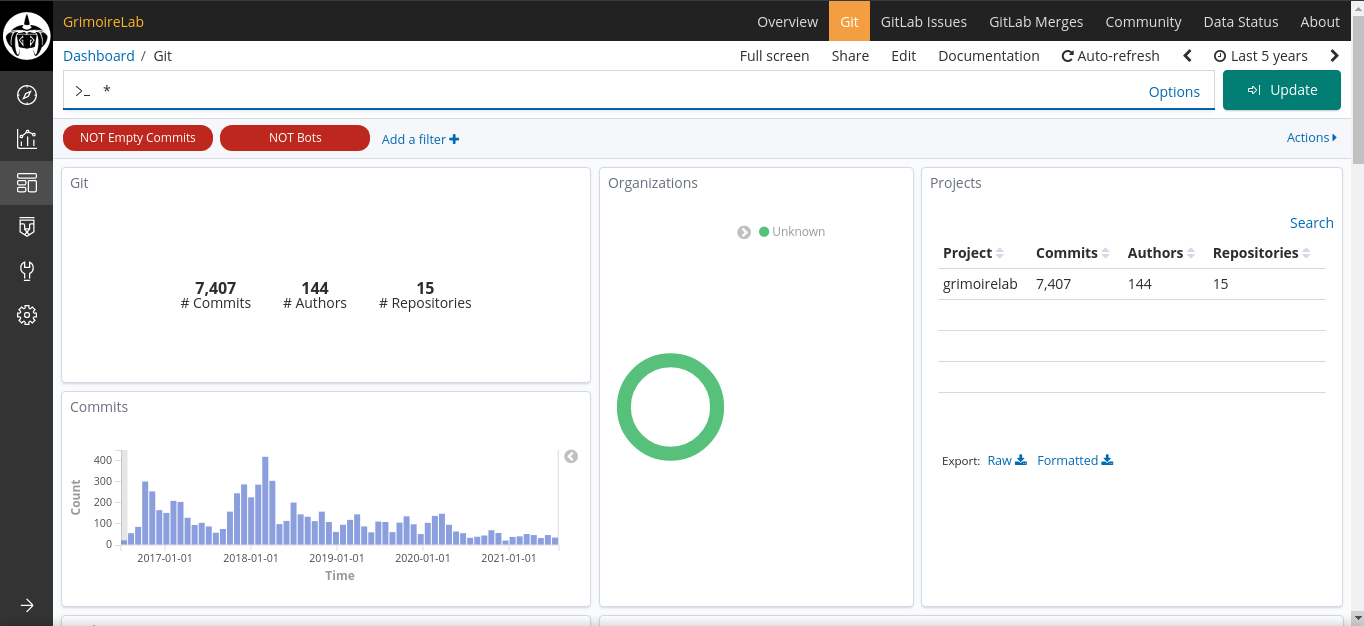Open the Documentation link
1364x626 pixels.
tap(989, 56)
